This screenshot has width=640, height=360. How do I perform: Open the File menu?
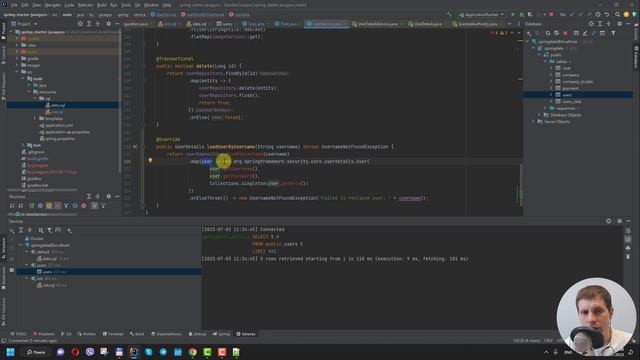point(14,5)
